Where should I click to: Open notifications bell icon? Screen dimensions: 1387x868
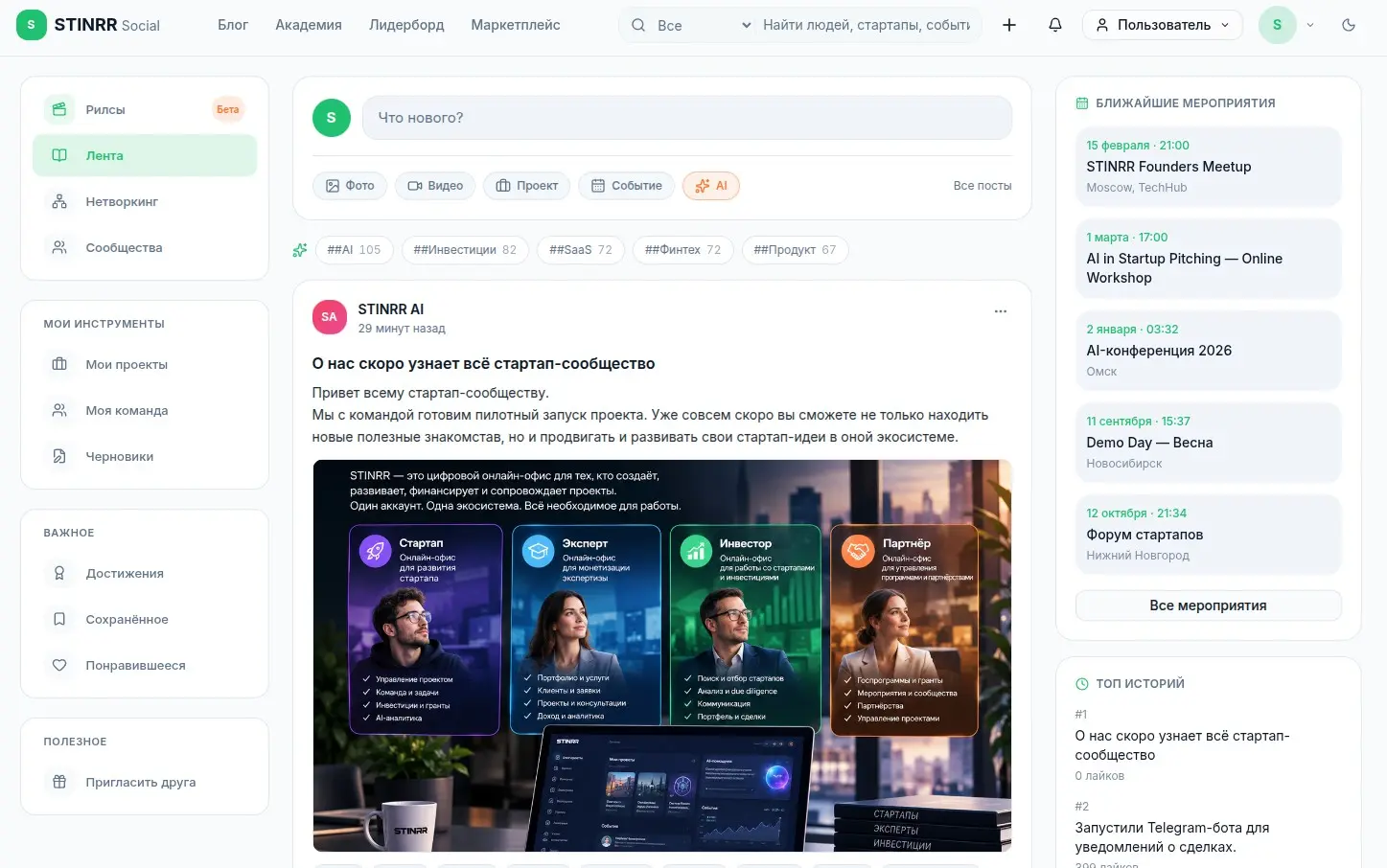[x=1055, y=25]
